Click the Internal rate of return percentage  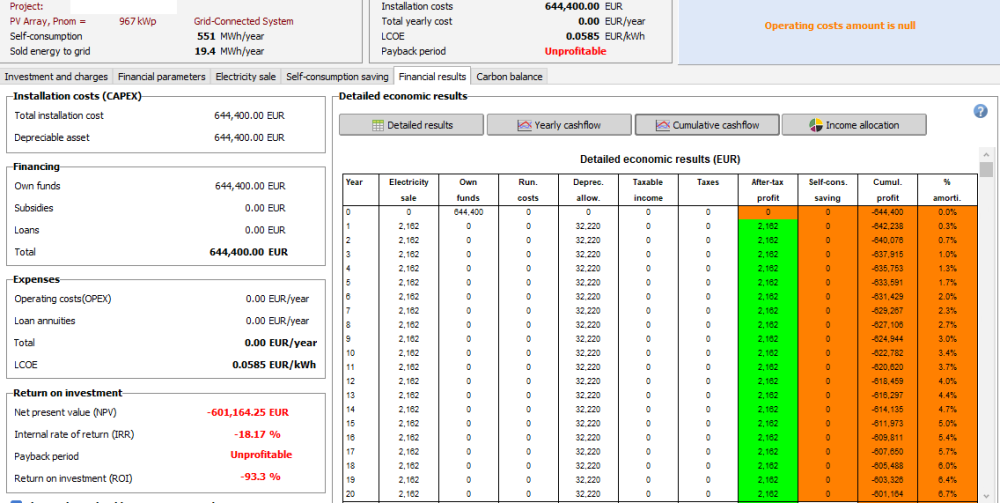[258, 434]
